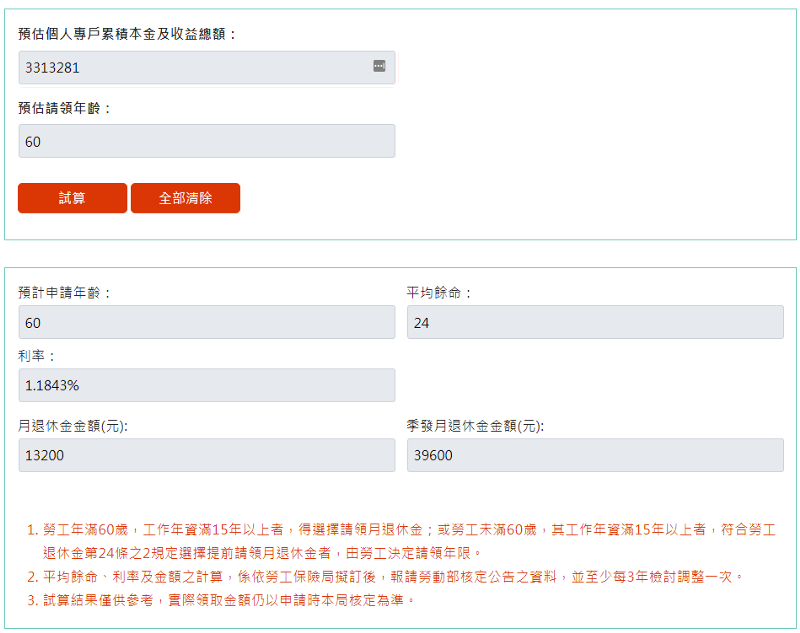Click the label 預計申請年齡
The image size is (800, 633).
[x=64, y=293]
